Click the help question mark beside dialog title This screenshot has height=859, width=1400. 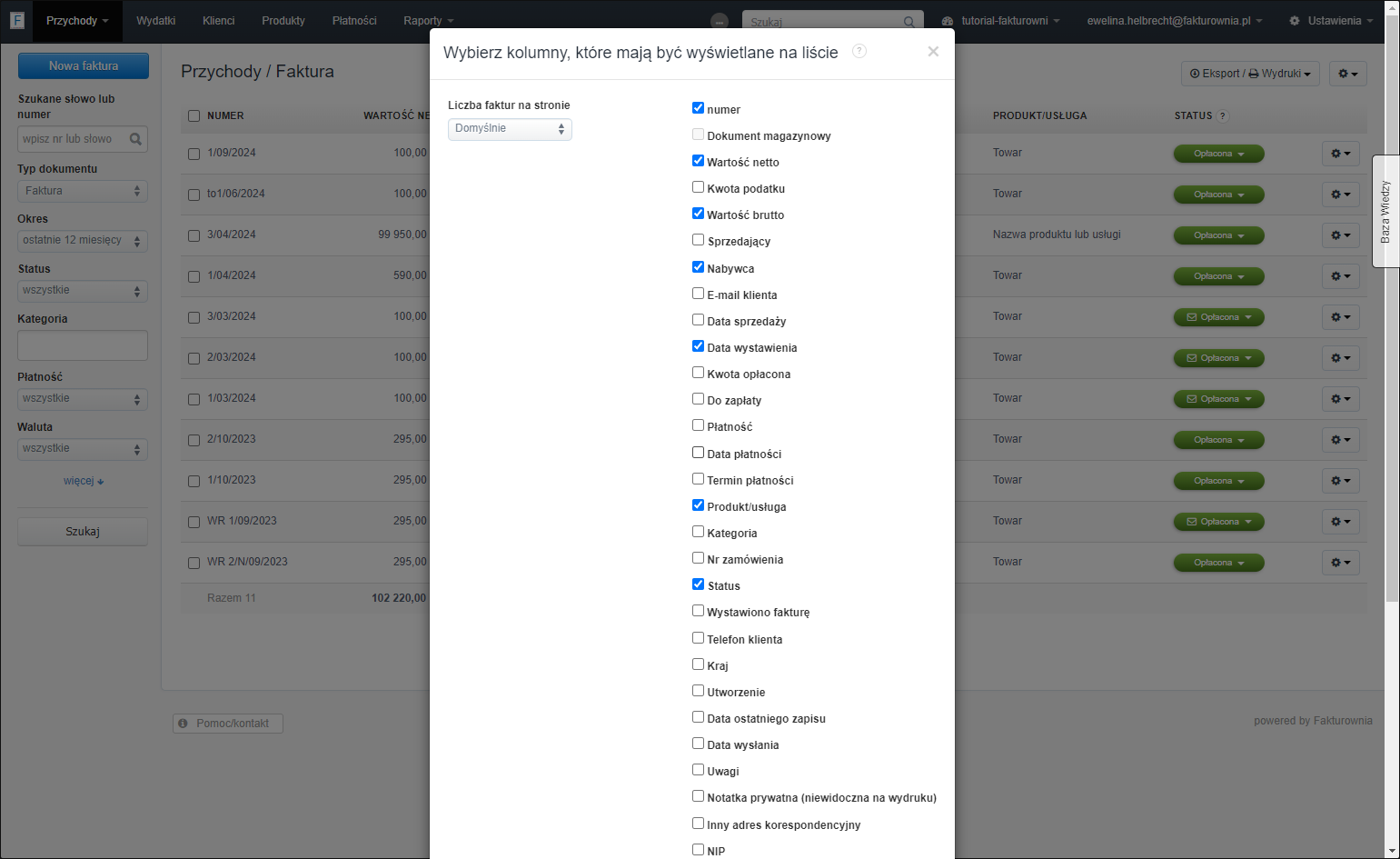pyautogui.click(x=859, y=51)
